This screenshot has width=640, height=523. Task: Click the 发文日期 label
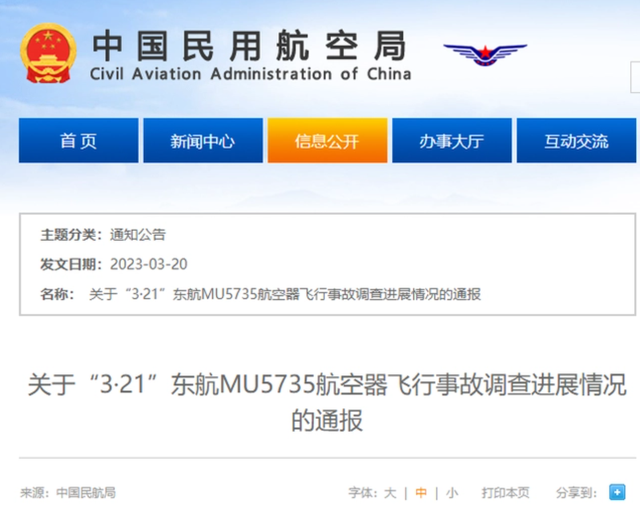click(71, 264)
